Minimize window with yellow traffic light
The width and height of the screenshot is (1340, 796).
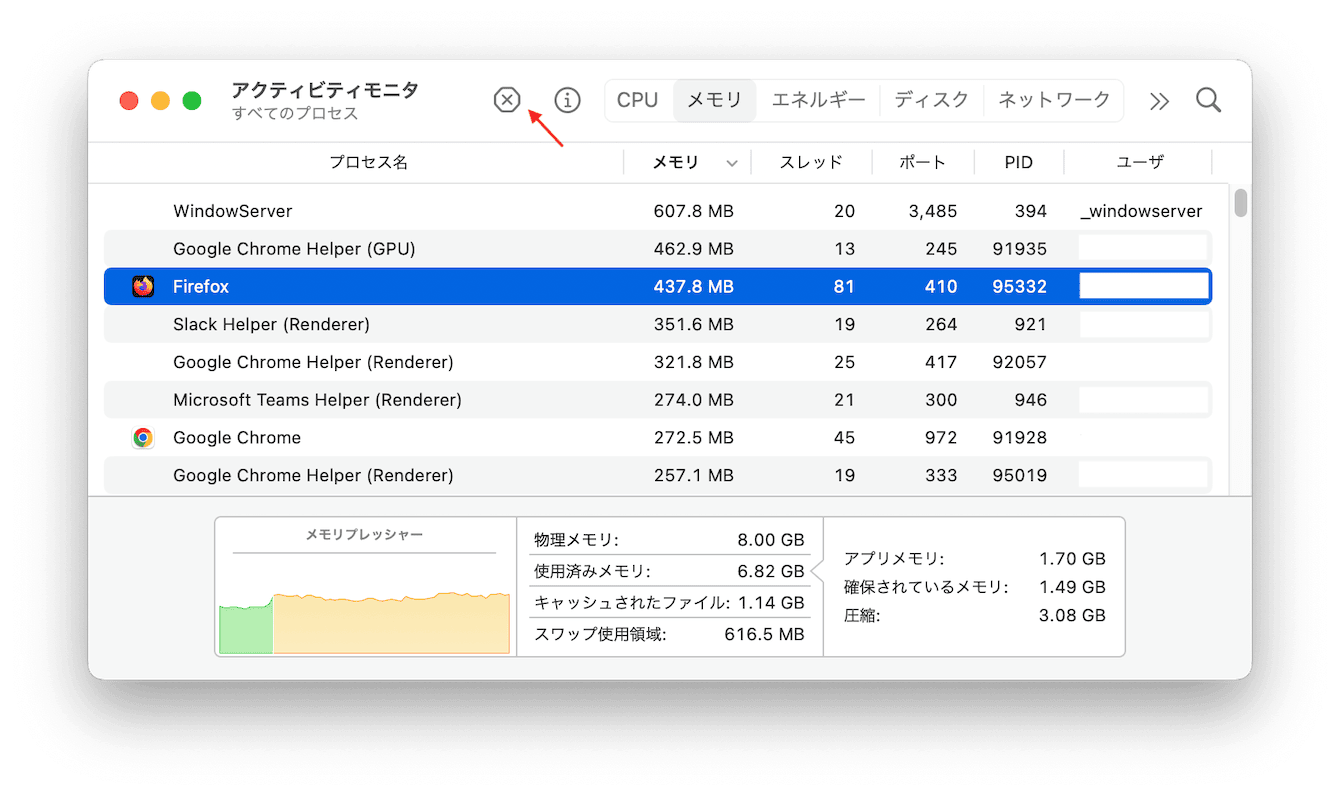[160, 101]
